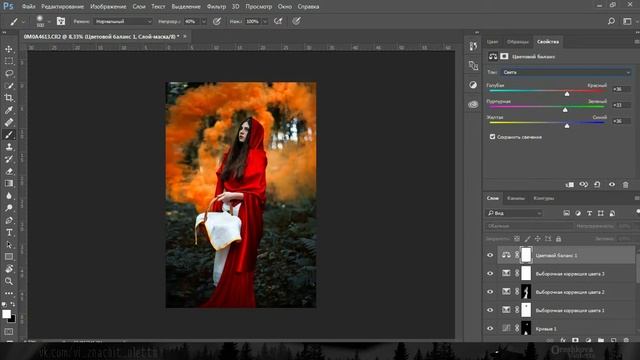Switch to the Цвет tab
The width and height of the screenshot is (640, 360).
(x=492, y=42)
